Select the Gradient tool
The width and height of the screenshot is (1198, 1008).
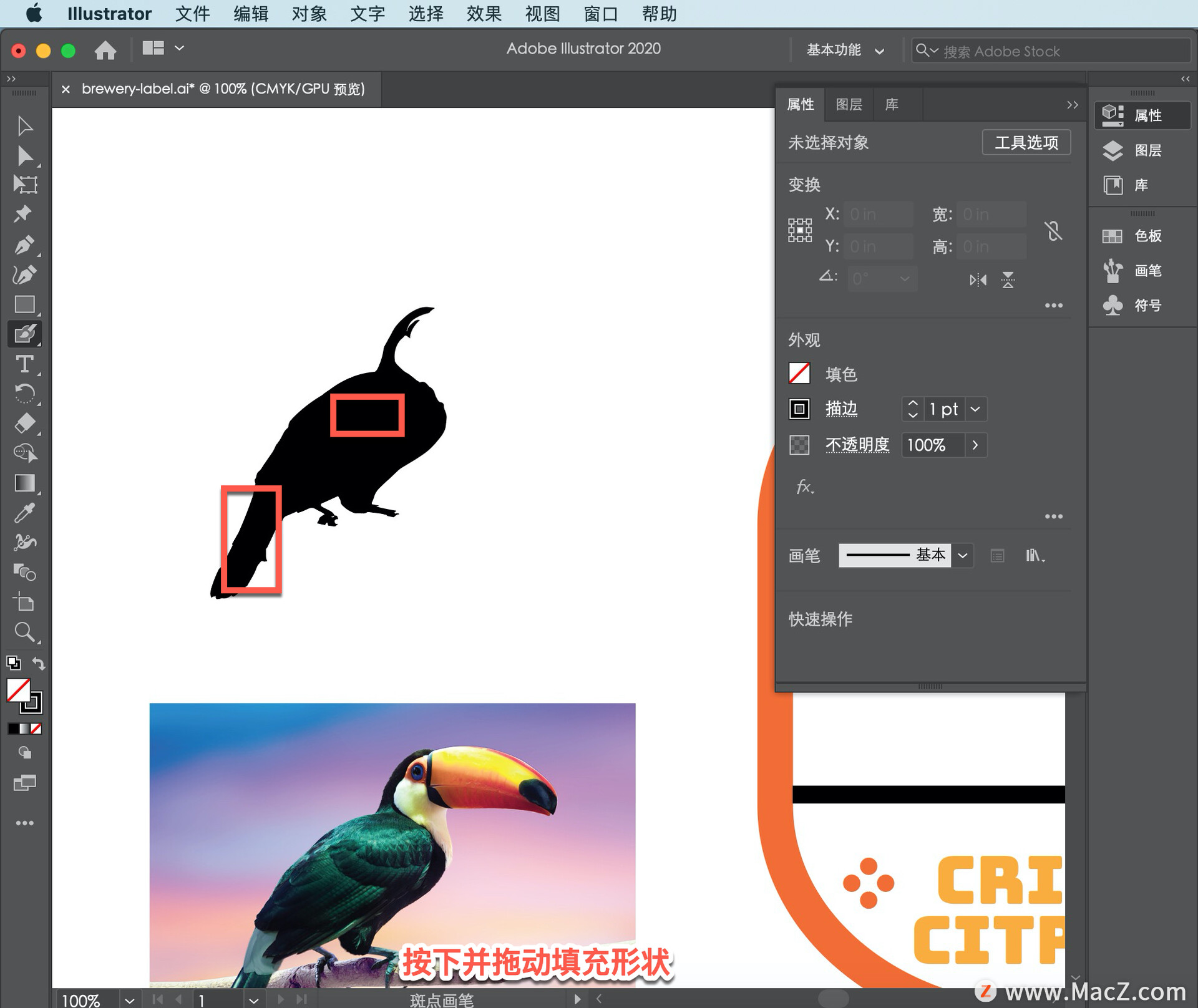coord(24,483)
